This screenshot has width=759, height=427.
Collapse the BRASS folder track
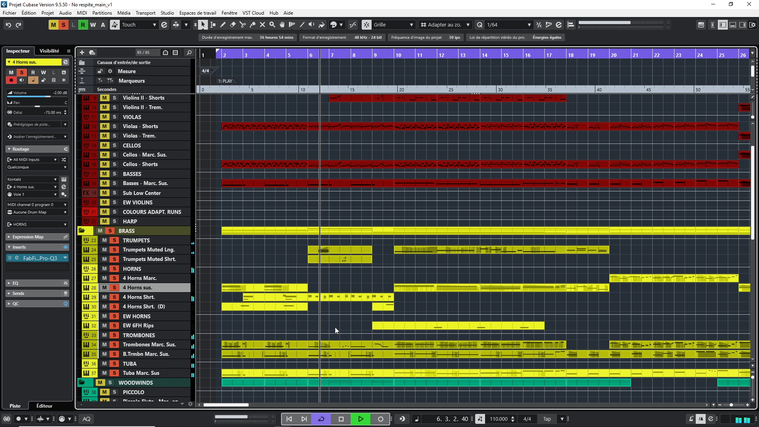(x=82, y=231)
